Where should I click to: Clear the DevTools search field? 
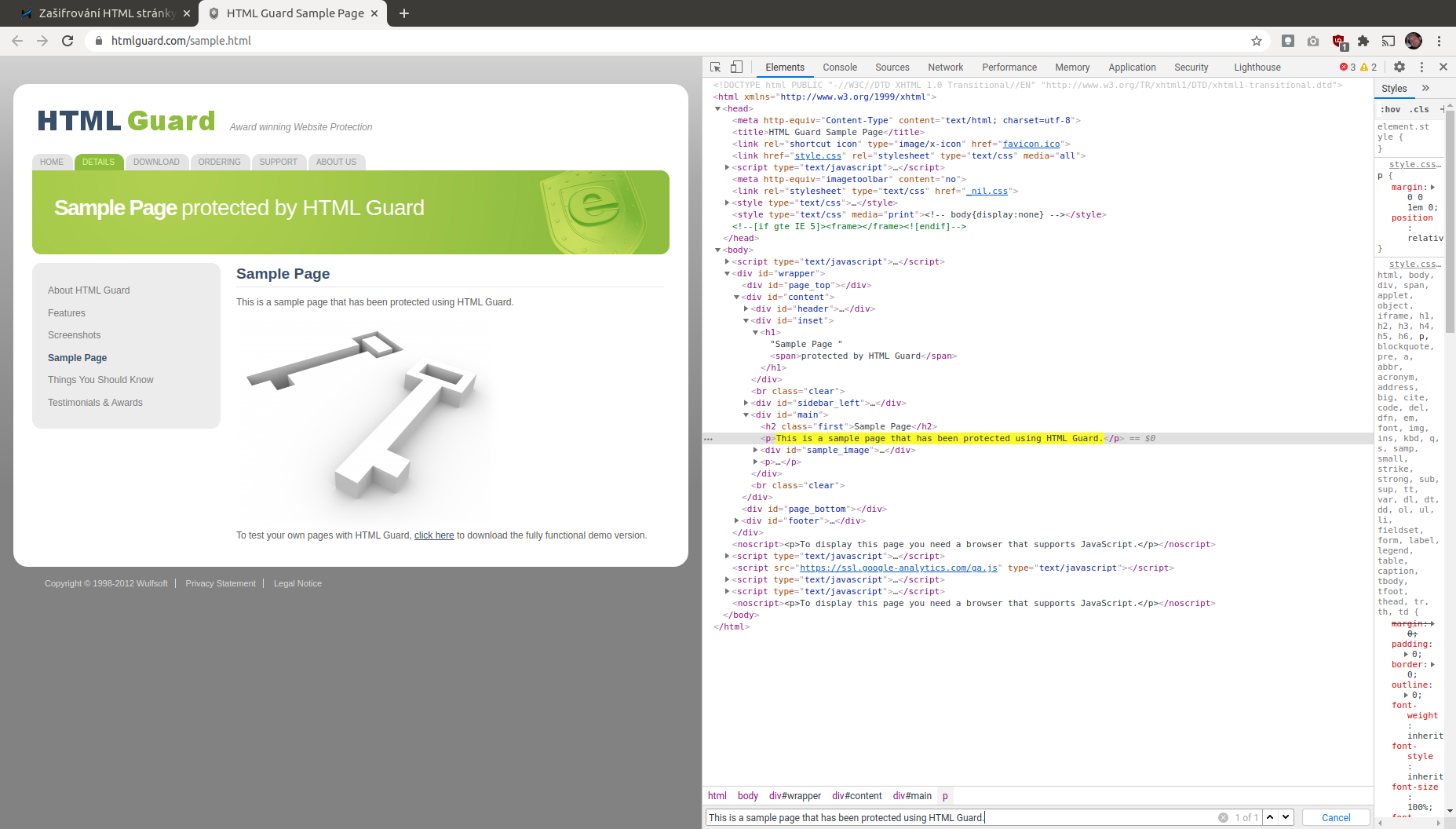tap(1223, 817)
